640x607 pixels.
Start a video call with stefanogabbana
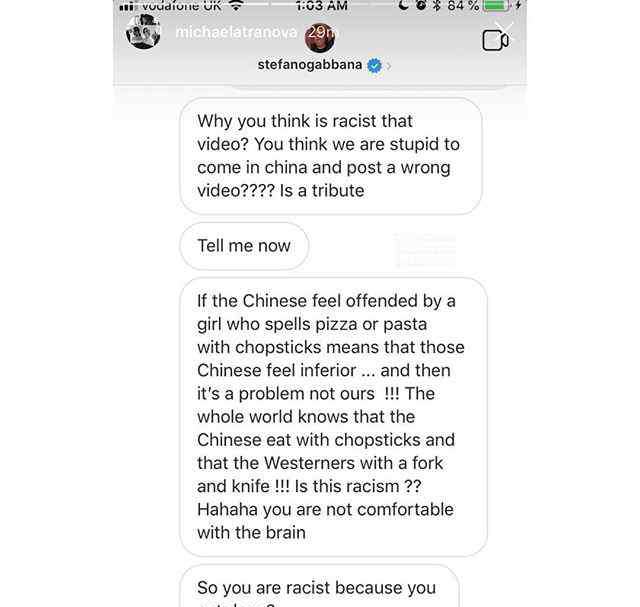tap(495, 40)
